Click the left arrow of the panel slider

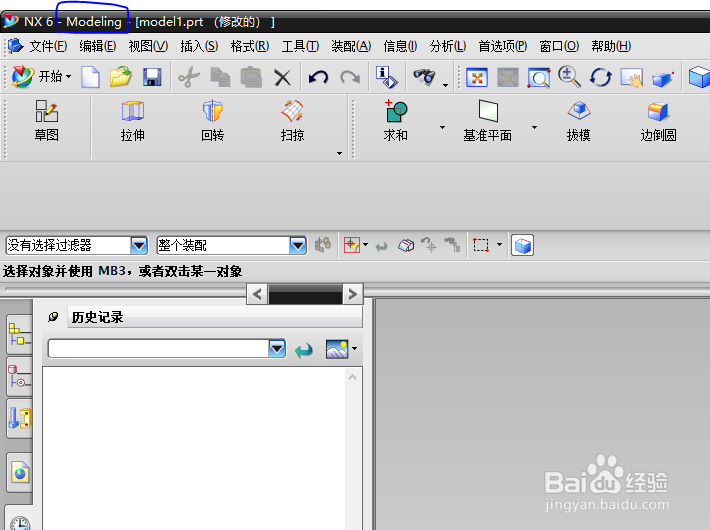[x=258, y=294]
